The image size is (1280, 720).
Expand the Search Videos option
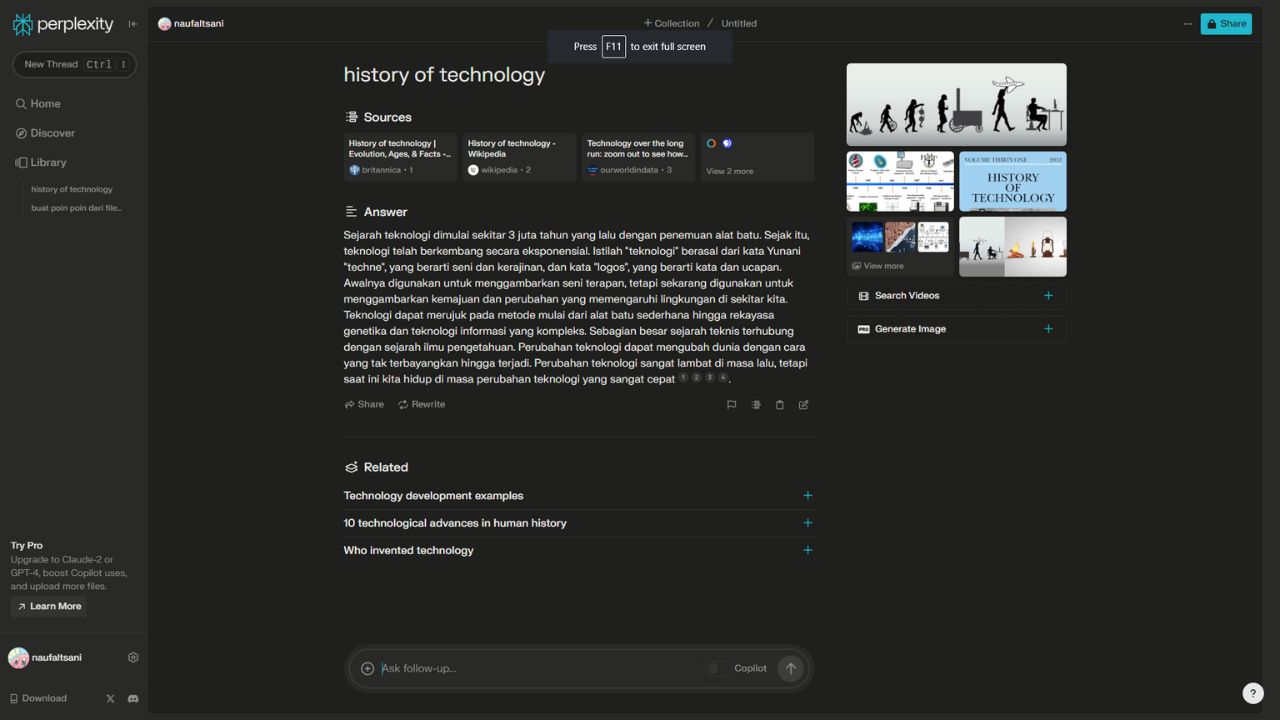(1048, 296)
